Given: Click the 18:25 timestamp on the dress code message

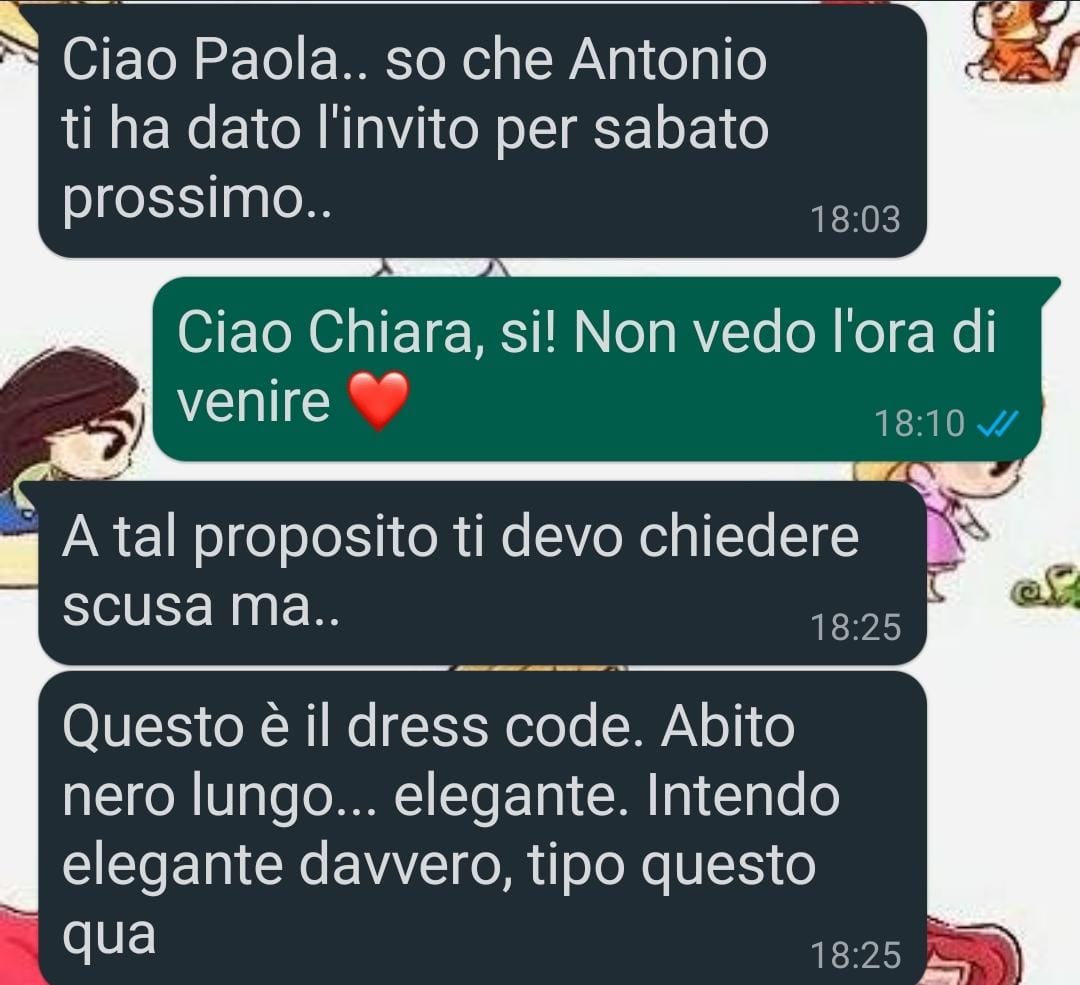Looking at the screenshot, I should pos(855,955).
